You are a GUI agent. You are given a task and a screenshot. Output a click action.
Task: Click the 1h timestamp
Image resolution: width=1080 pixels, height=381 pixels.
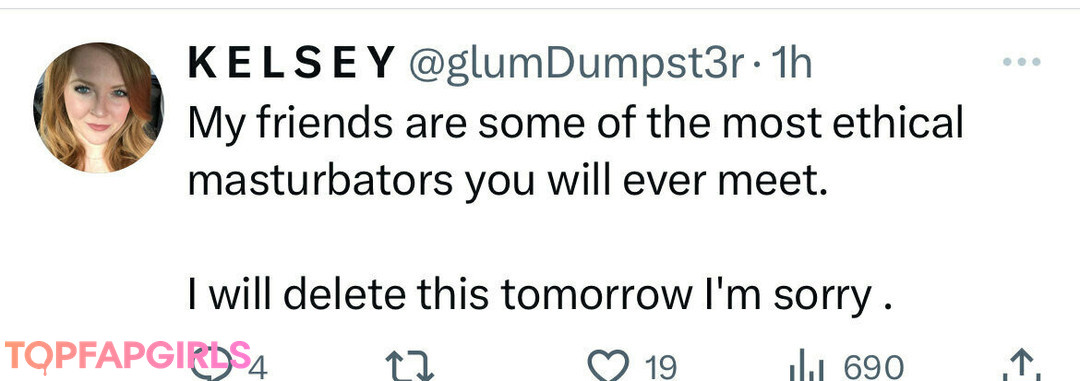tap(791, 63)
